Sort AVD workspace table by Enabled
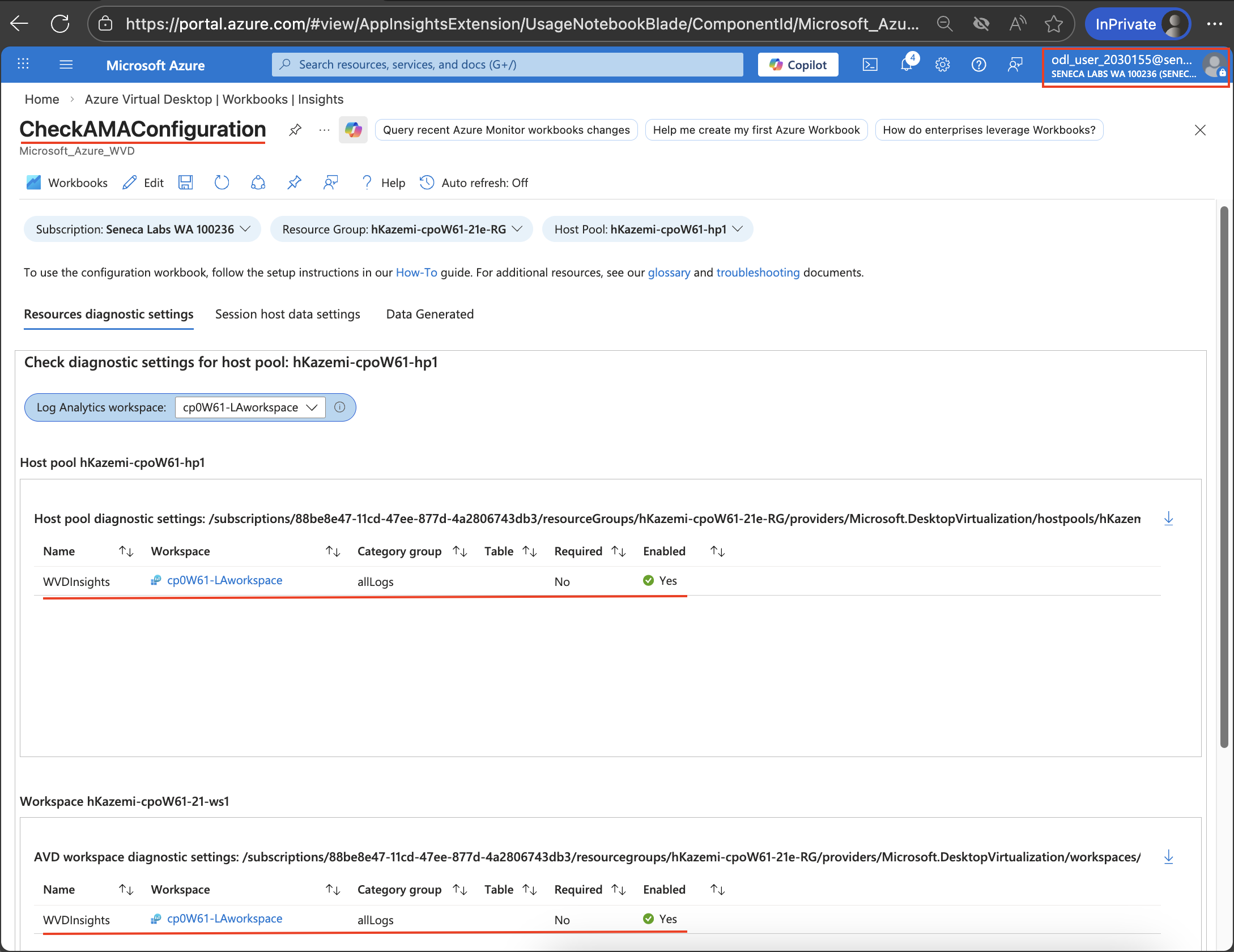 [x=718, y=890]
